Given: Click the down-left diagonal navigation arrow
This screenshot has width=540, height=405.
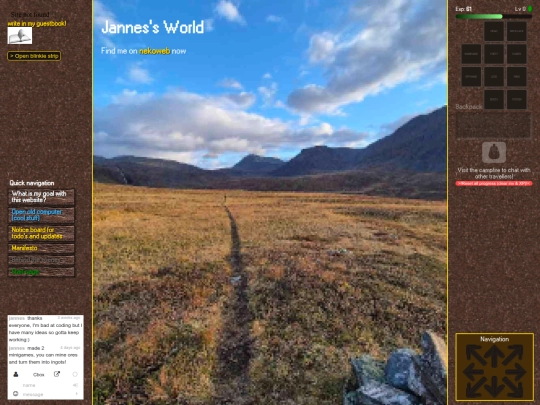Looking at the screenshot, I should pos(476,387).
